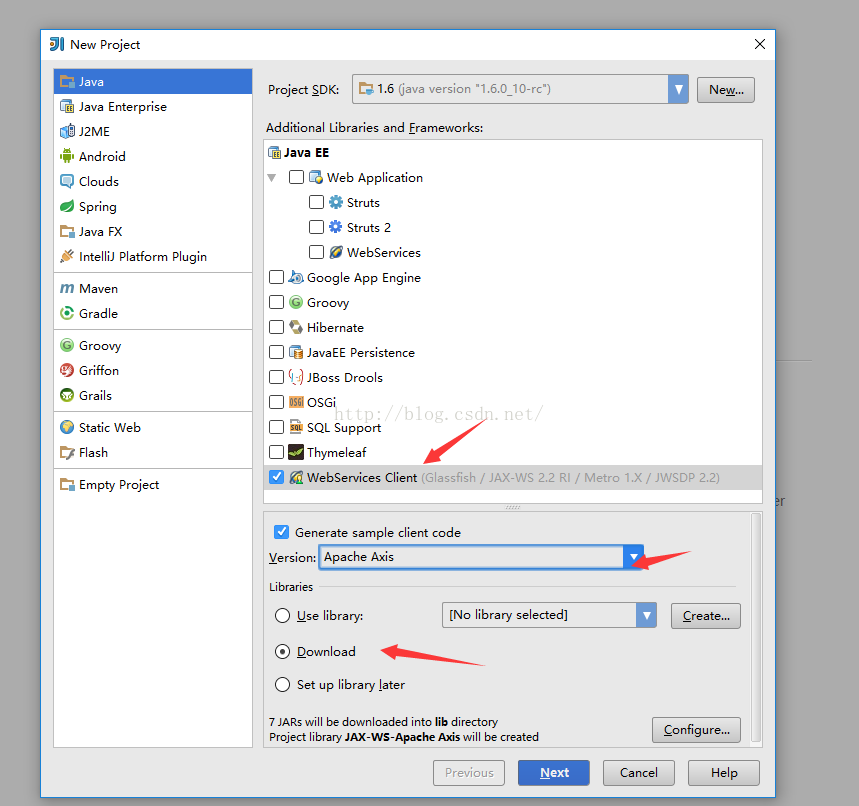This screenshot has height=806, width=859.
Task: Click the SQL Support icon
Action: (x=296, y=427)
